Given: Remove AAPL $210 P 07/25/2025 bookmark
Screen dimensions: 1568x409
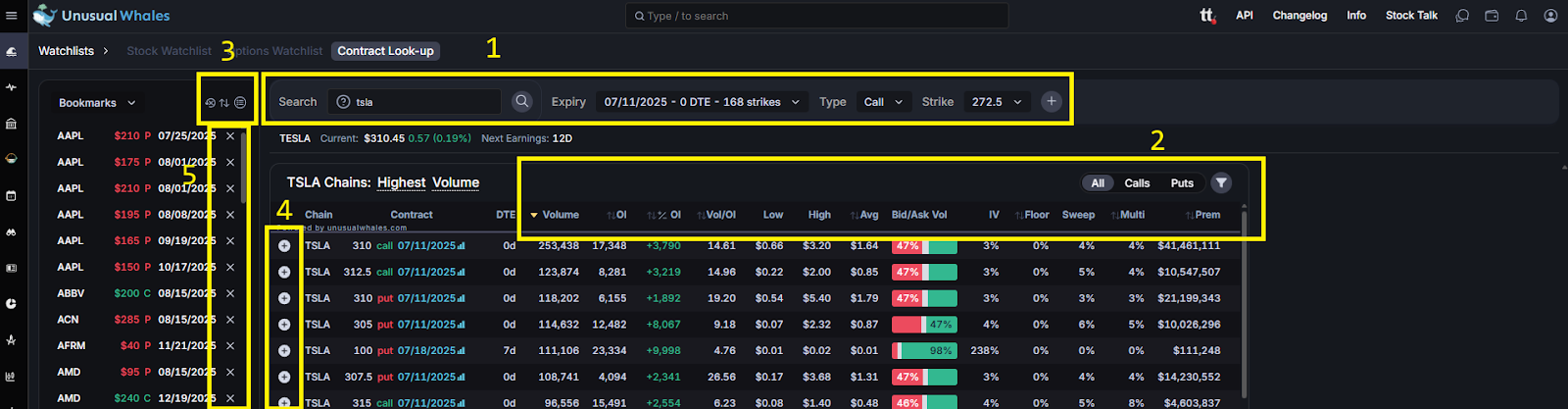Looking at the screenshot, I should tap(230, 136).
